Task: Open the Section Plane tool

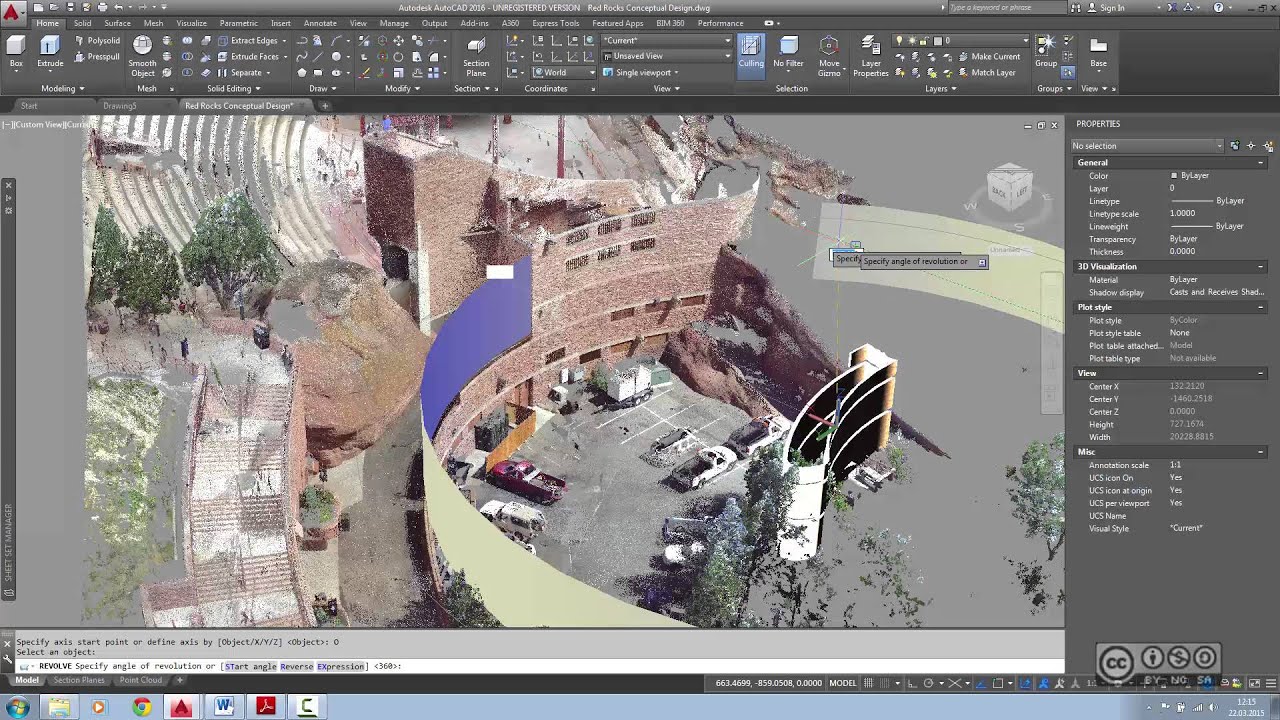Action: [x=476, y=57]
